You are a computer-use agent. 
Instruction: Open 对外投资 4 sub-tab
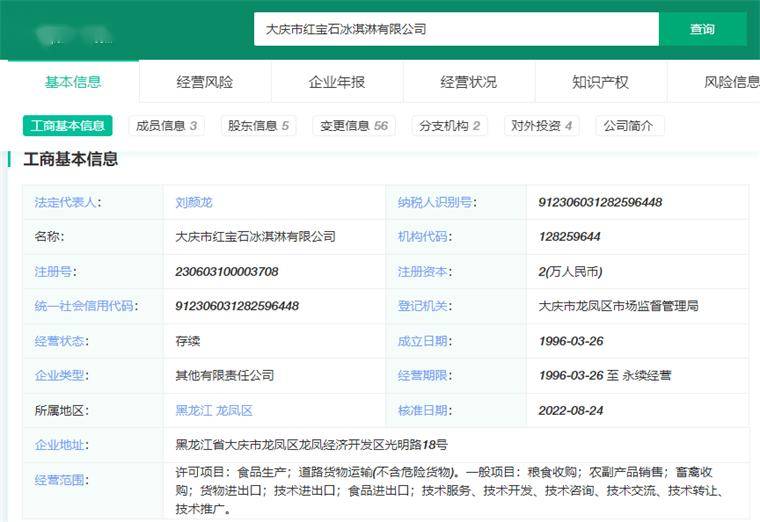541,126
